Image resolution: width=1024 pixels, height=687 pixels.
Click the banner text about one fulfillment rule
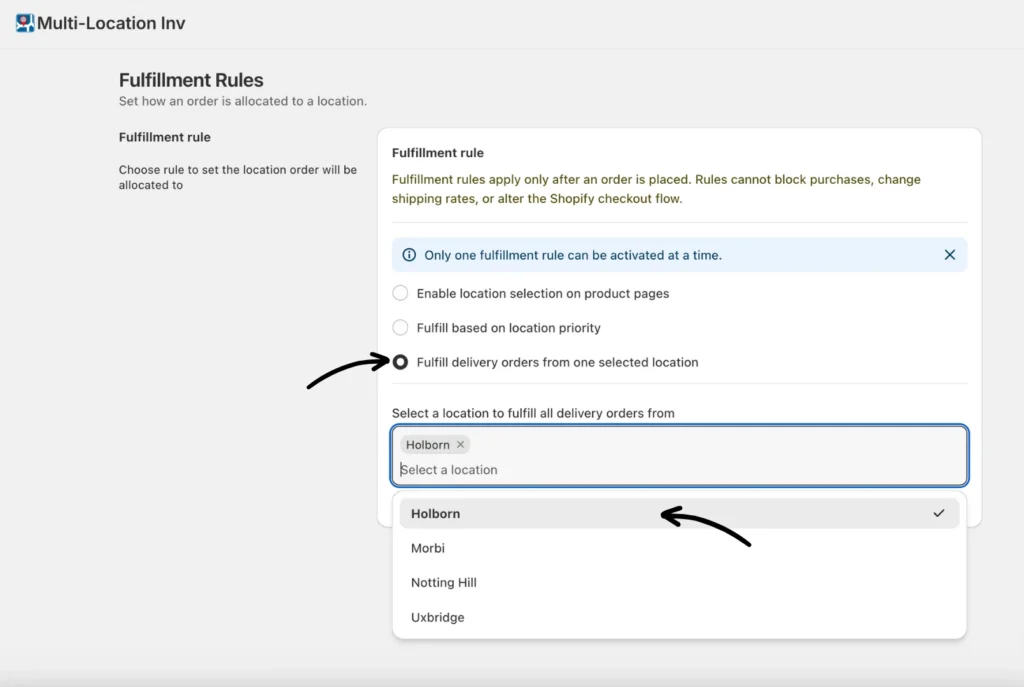[572, 255]
